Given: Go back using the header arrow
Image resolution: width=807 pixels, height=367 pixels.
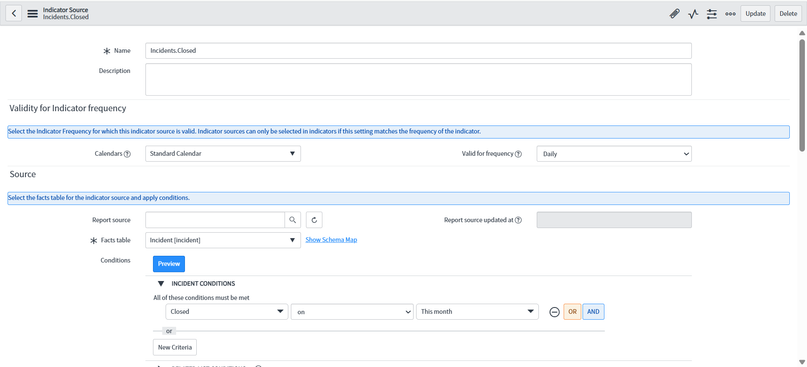Looking at the screenshot, I should pyautogui.click(x=14, y=14).
